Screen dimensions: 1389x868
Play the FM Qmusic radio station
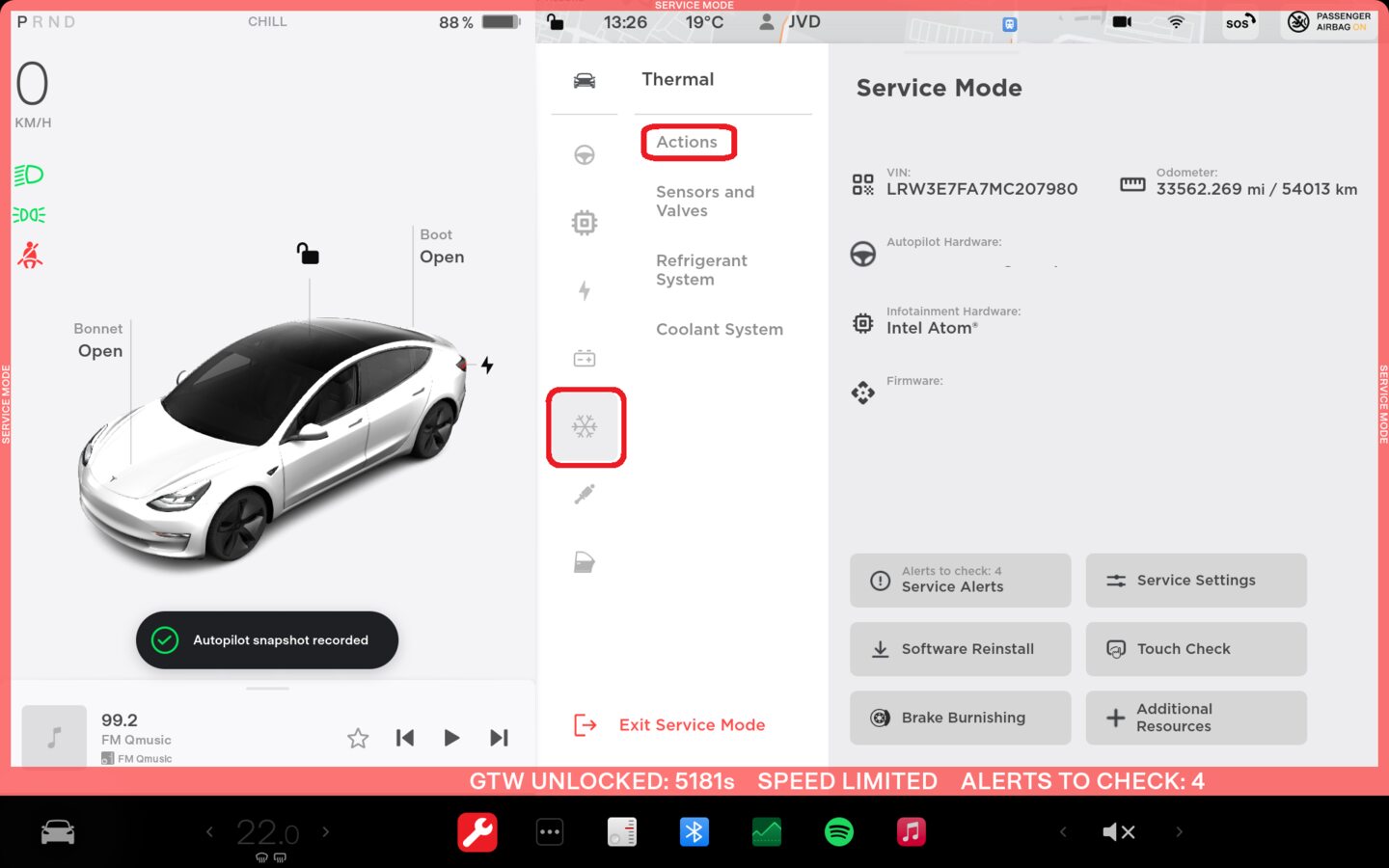pos(451,738)
